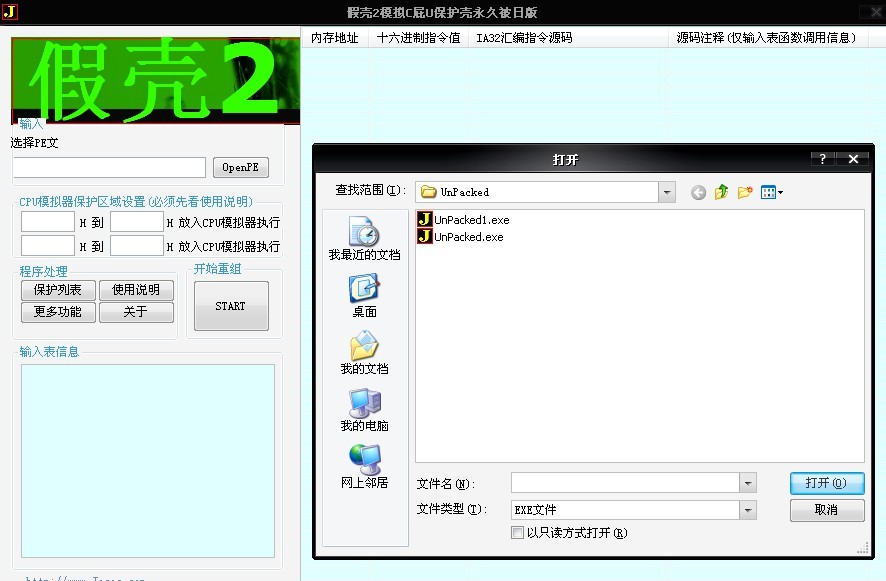Expand the file name (文件名) dropdown arrow
Screen dimensions: 886x581
748,483
